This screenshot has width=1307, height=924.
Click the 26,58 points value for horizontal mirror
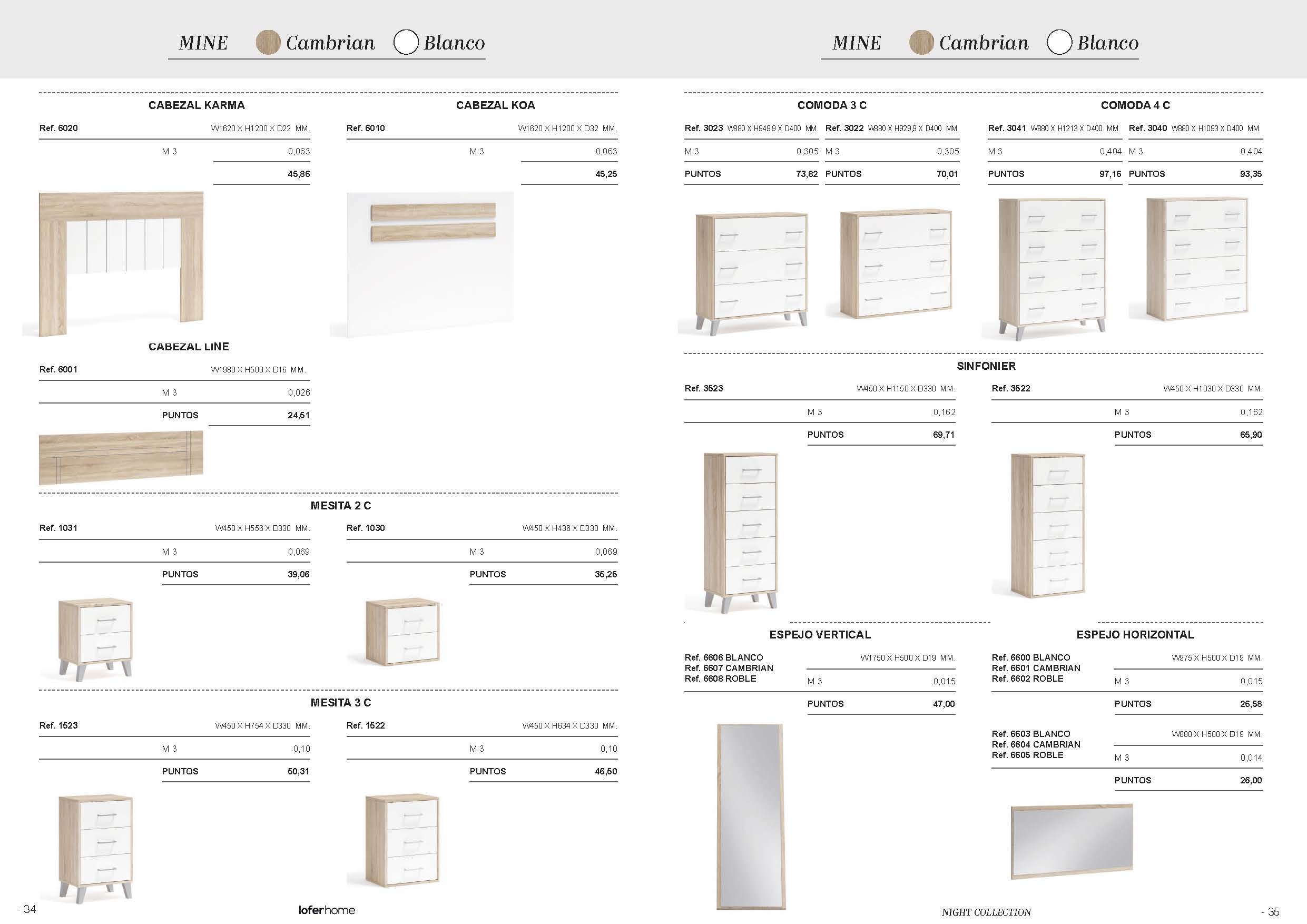[x=1251, y=704]
